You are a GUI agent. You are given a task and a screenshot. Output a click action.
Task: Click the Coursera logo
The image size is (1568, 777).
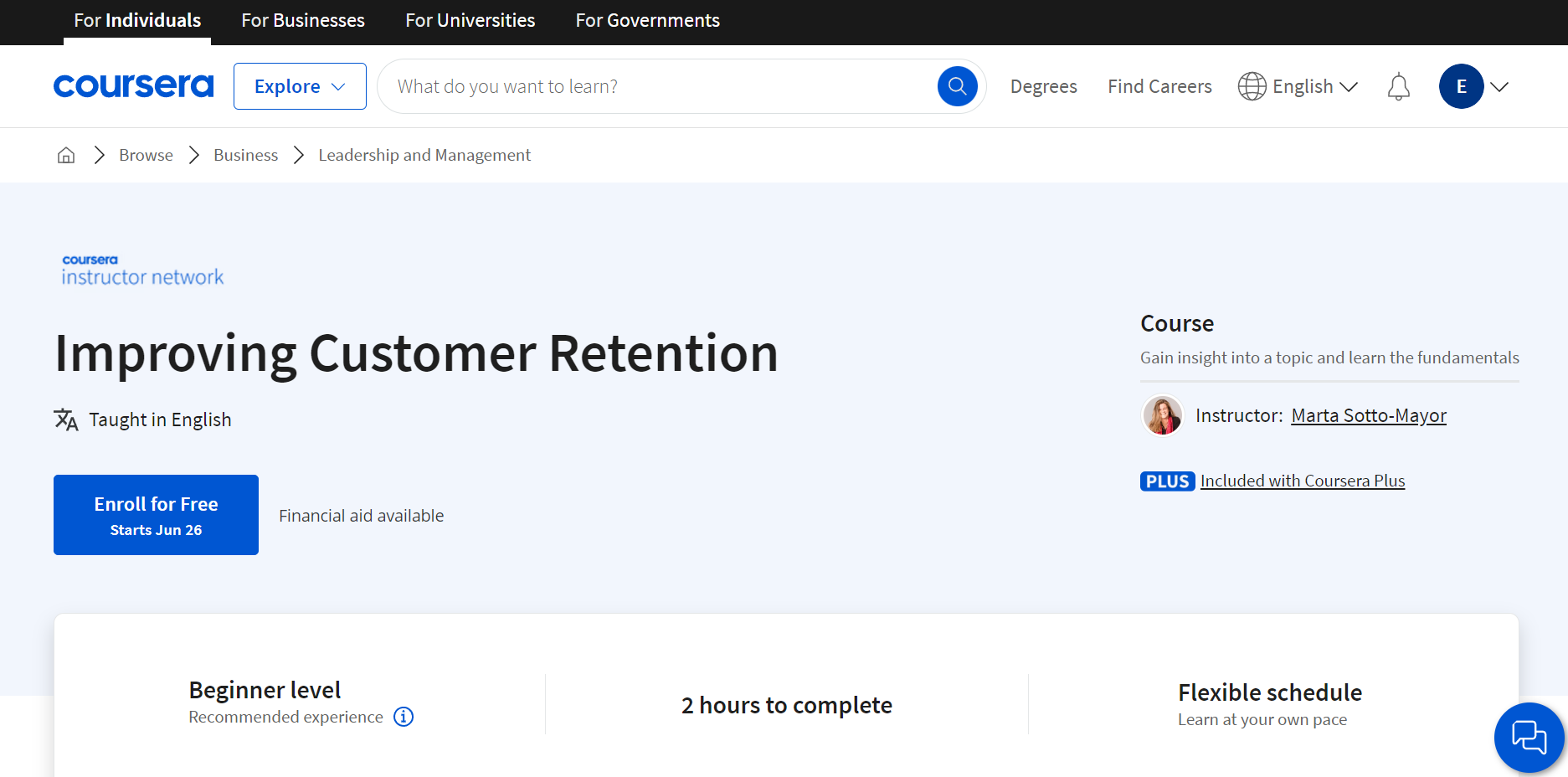point(133,86)
